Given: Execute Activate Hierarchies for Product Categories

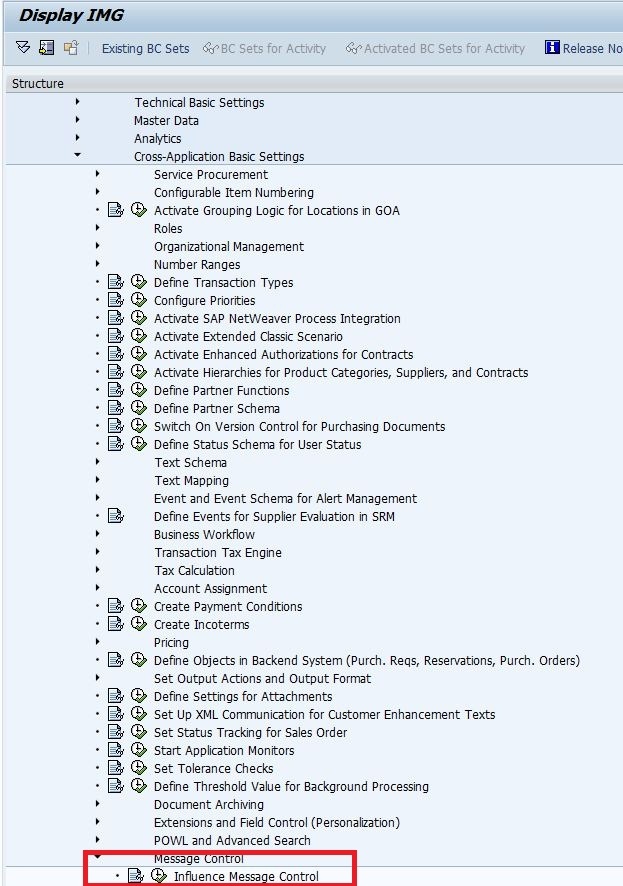Looking at the screenshot, I should coord(139,372).
